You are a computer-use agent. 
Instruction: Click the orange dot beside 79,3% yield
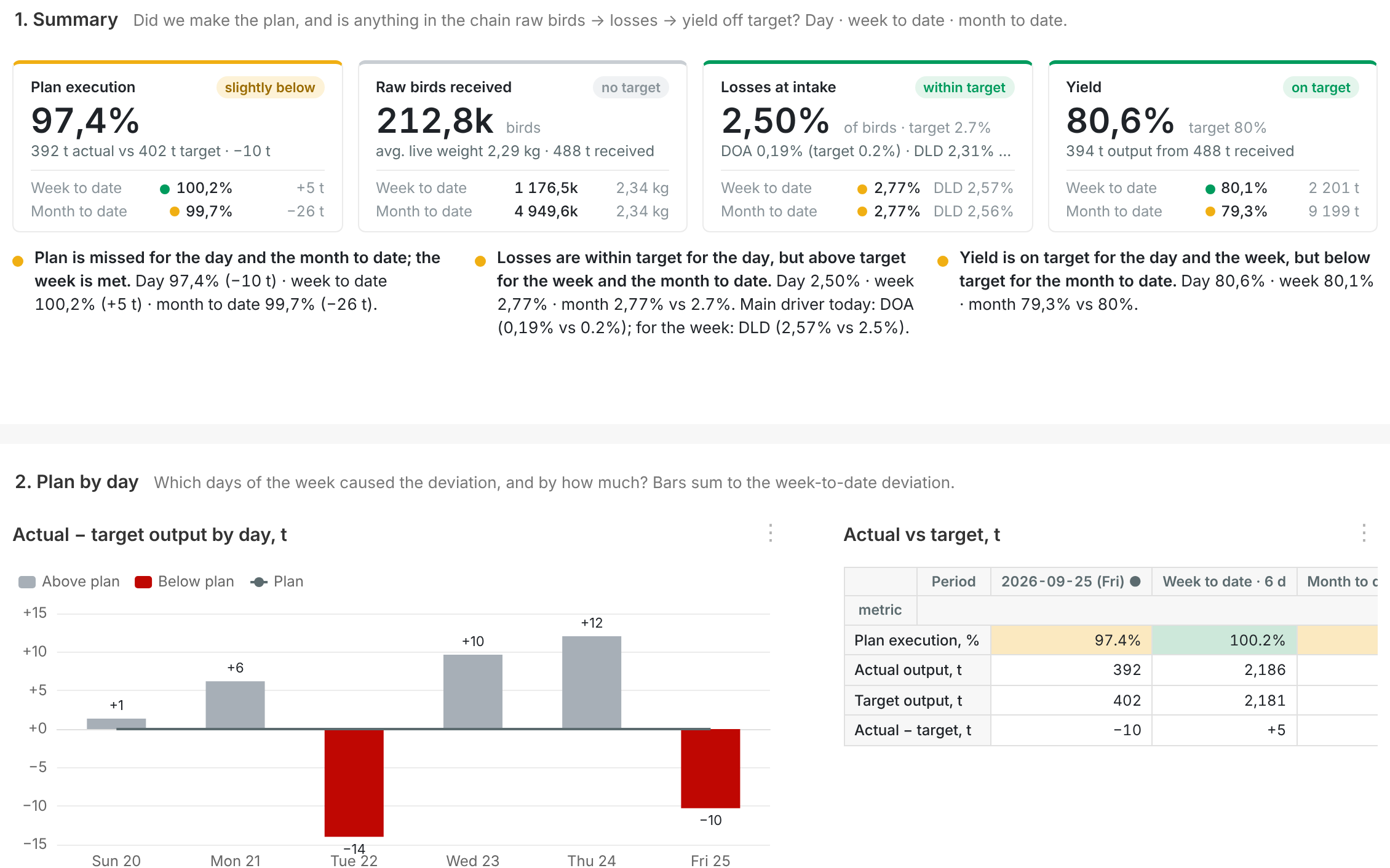(1210, 212)
